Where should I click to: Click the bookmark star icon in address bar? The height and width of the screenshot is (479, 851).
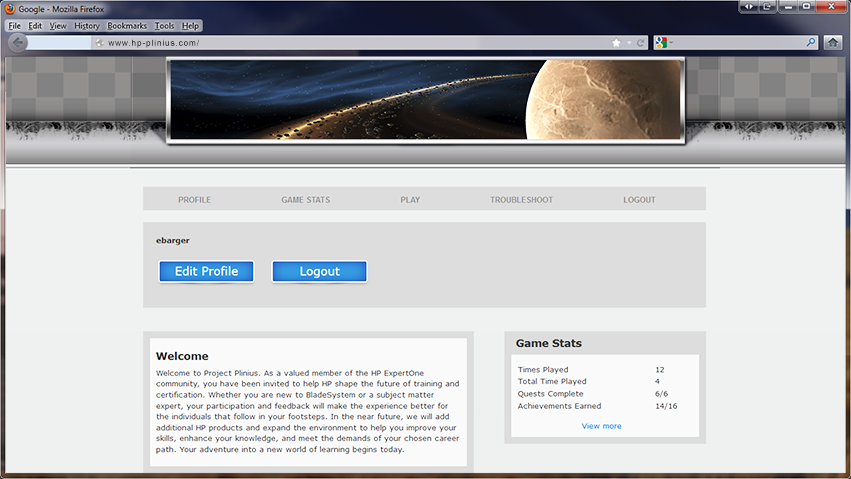point(616,43)
